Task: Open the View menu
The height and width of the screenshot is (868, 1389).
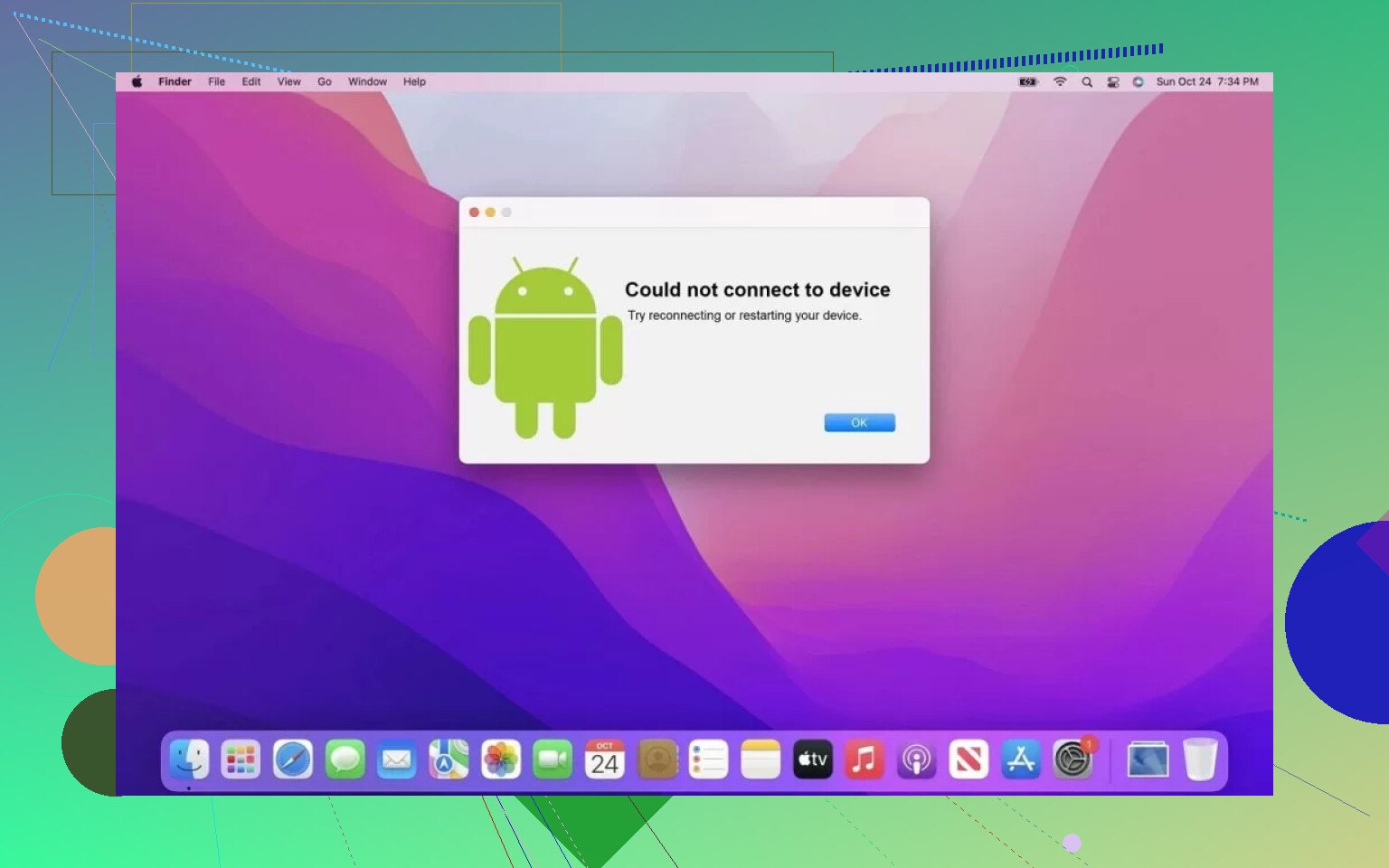Action: 288,81
